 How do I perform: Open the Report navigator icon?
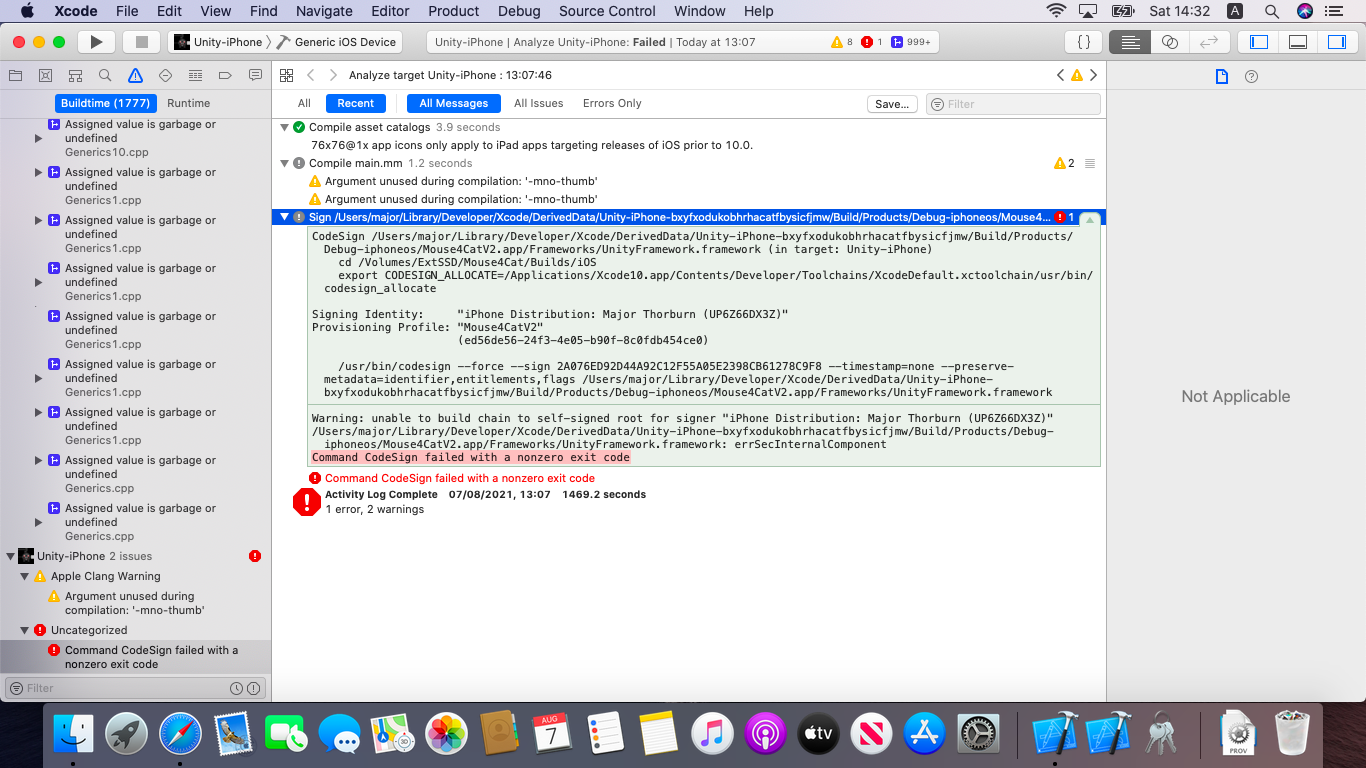click(x=255, y=76)
